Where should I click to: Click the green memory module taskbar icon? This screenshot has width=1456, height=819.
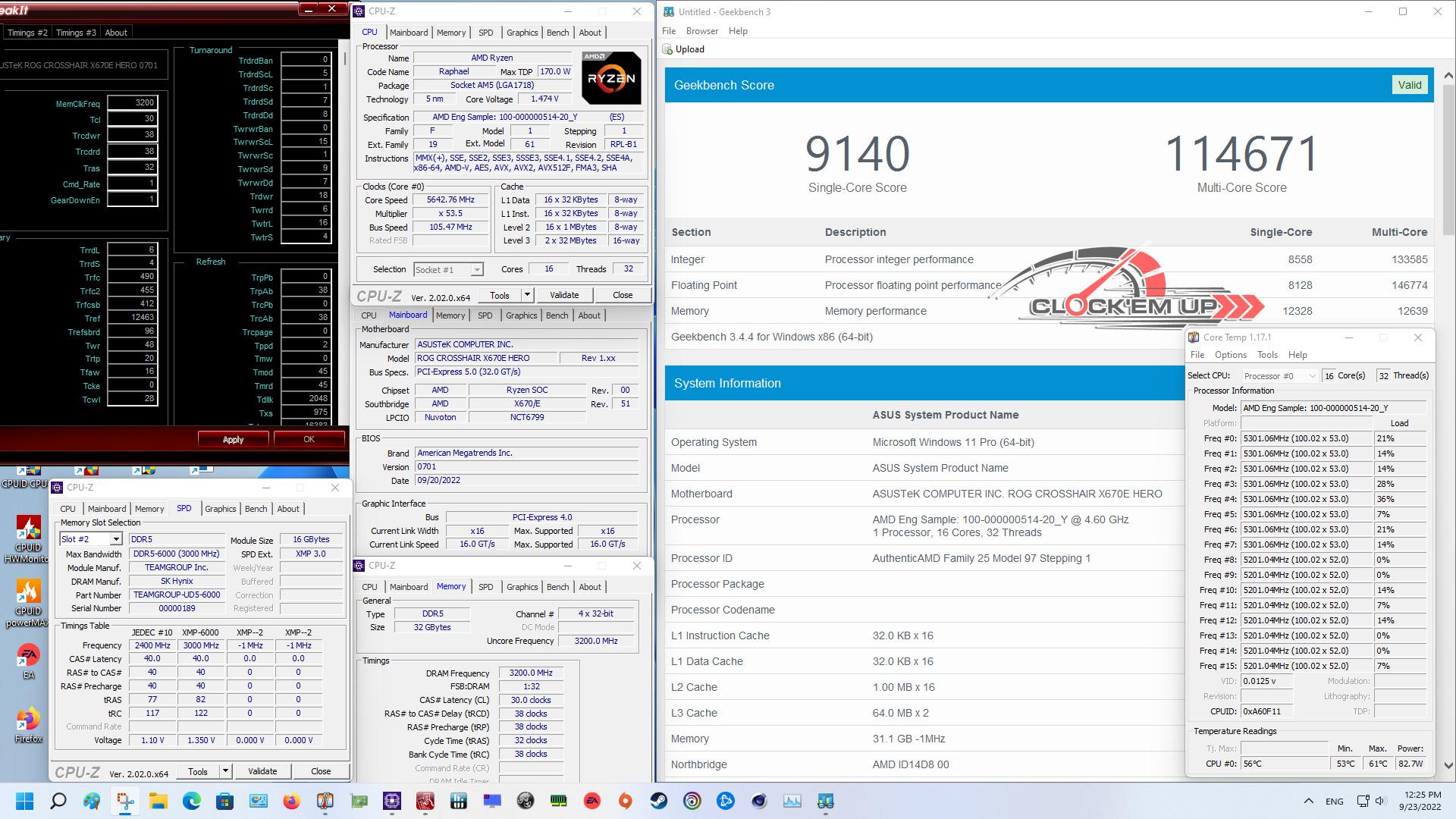click(559, 801)
